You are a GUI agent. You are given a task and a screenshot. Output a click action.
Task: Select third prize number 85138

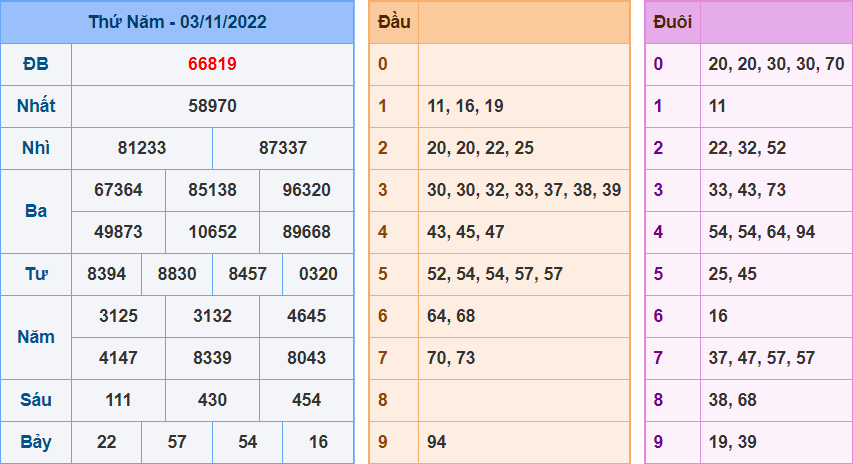click(x=212, y=189)
